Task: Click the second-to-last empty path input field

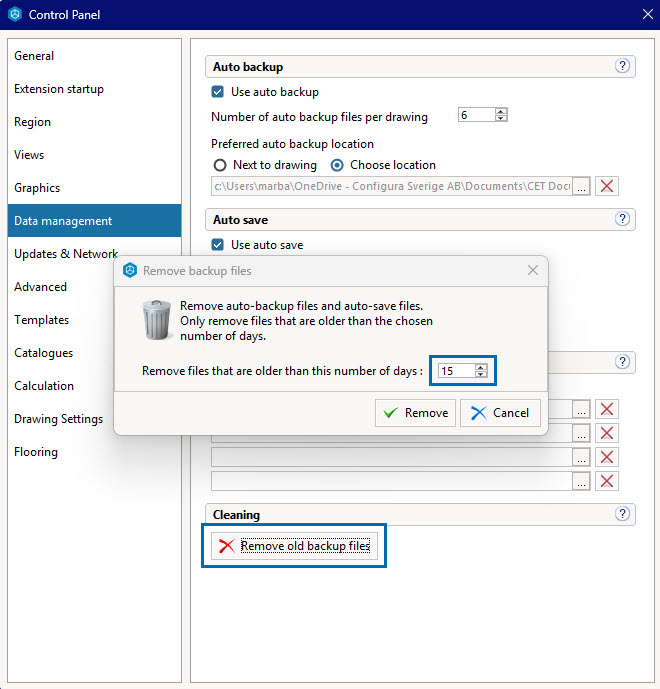Action: (x=392, y=457)
